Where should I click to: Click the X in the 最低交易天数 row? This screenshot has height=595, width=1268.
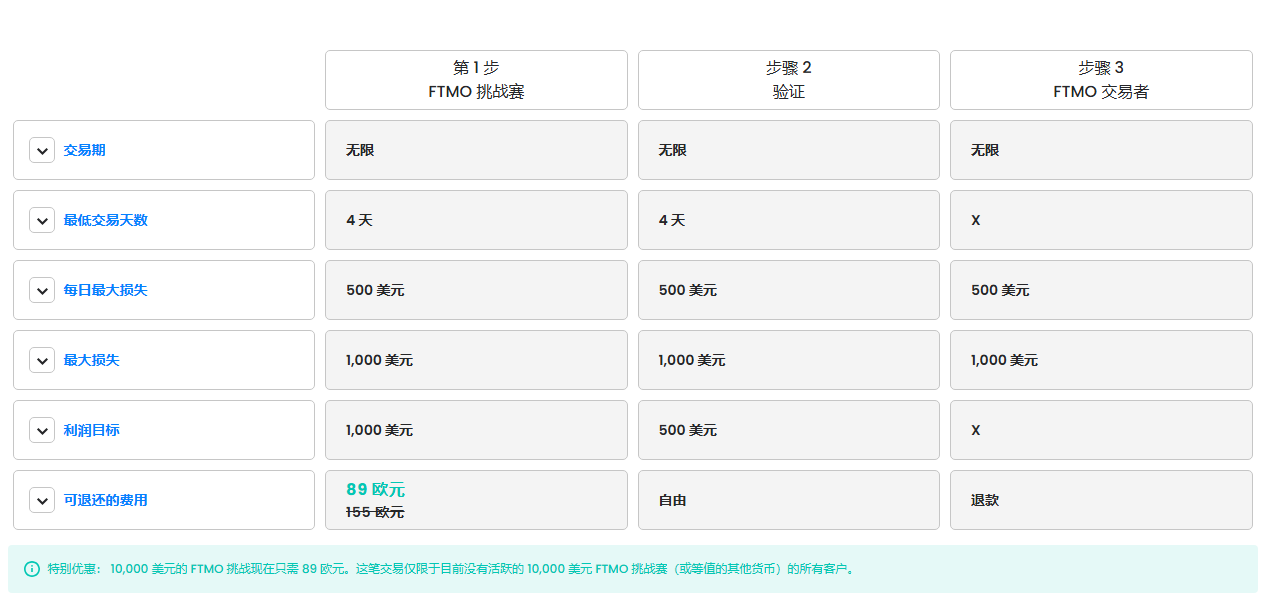(x=976, y=220)
